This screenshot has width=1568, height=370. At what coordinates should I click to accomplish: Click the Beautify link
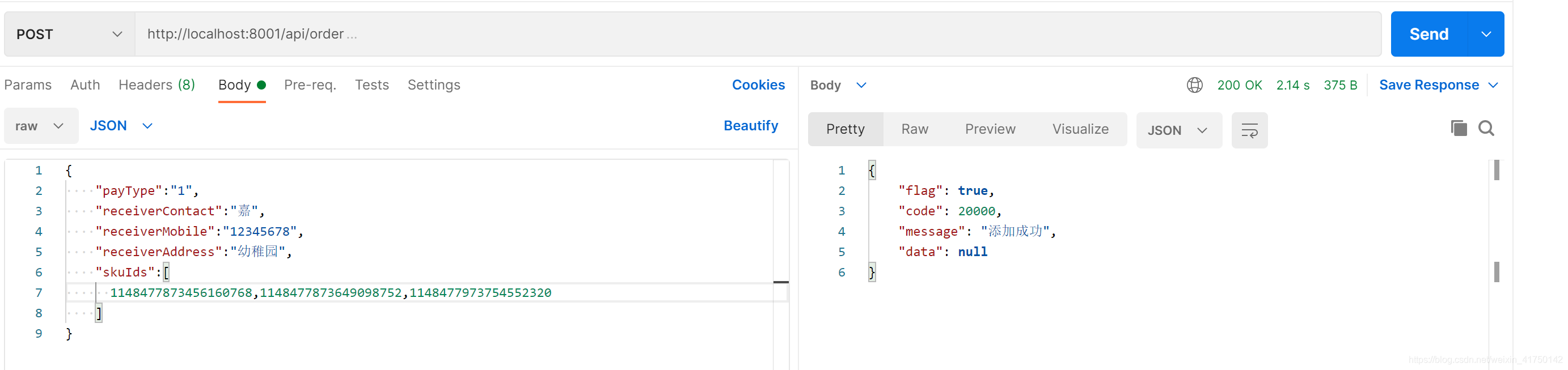coord(750,126)
